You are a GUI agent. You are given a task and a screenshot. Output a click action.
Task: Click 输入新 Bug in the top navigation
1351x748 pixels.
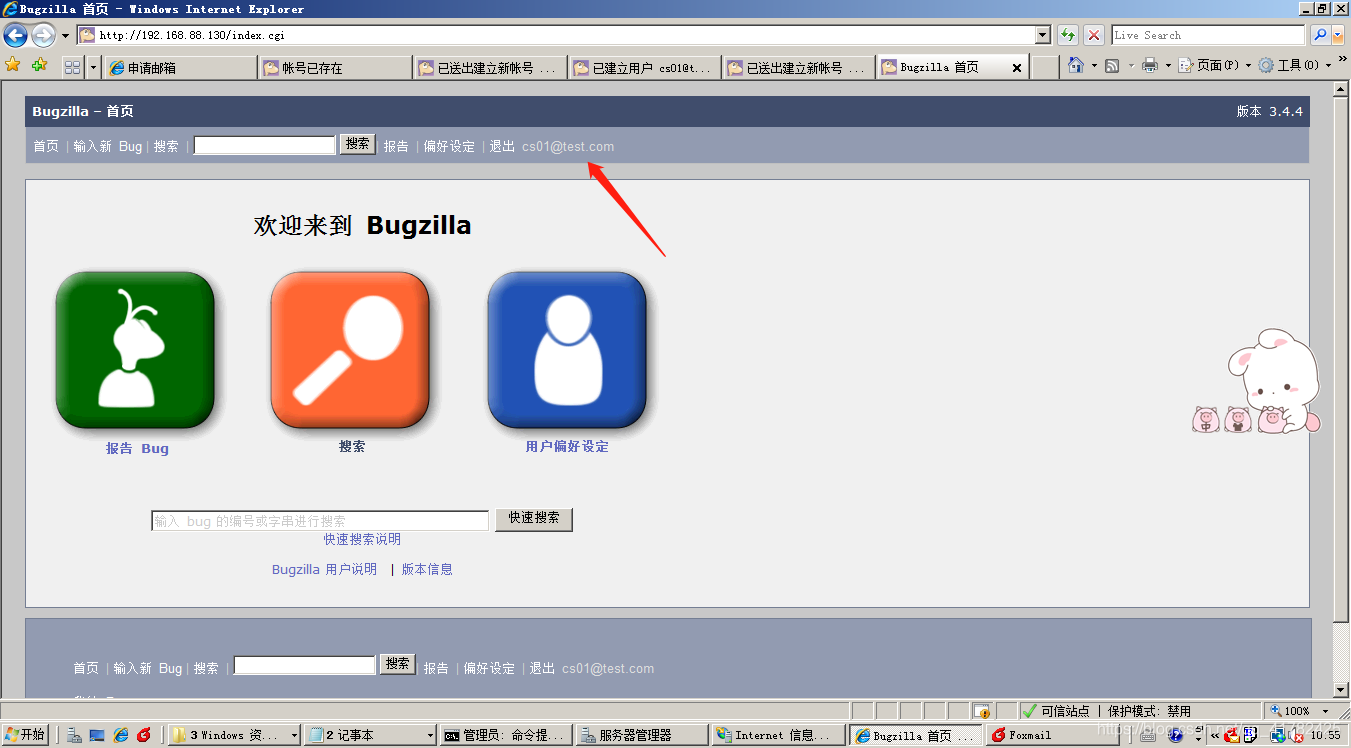tap(108, 146)
